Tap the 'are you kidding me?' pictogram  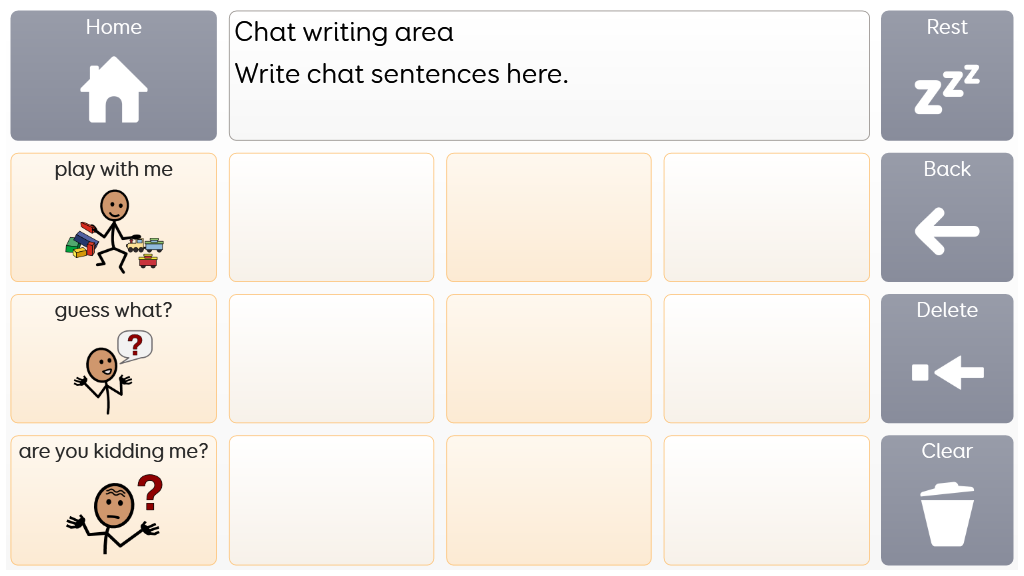point(114,512)
